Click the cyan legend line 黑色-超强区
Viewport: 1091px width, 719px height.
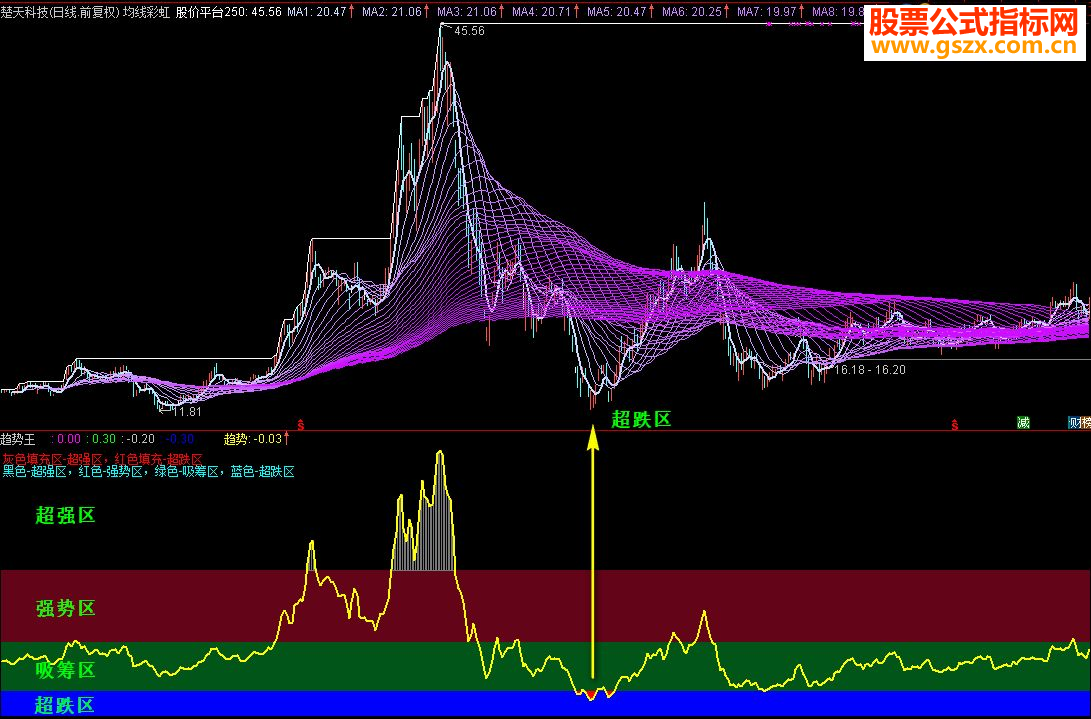point(148,472)
